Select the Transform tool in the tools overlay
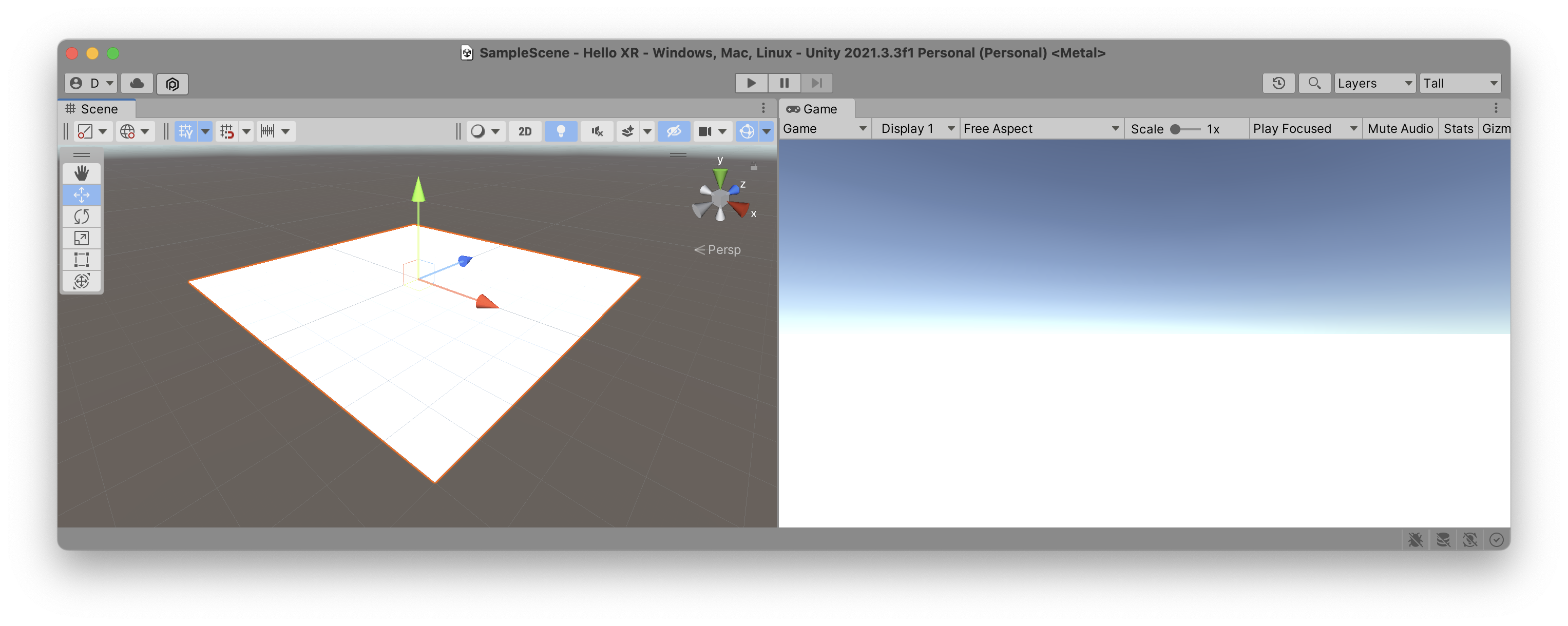 pyautogui.click(x=81, y=281)
